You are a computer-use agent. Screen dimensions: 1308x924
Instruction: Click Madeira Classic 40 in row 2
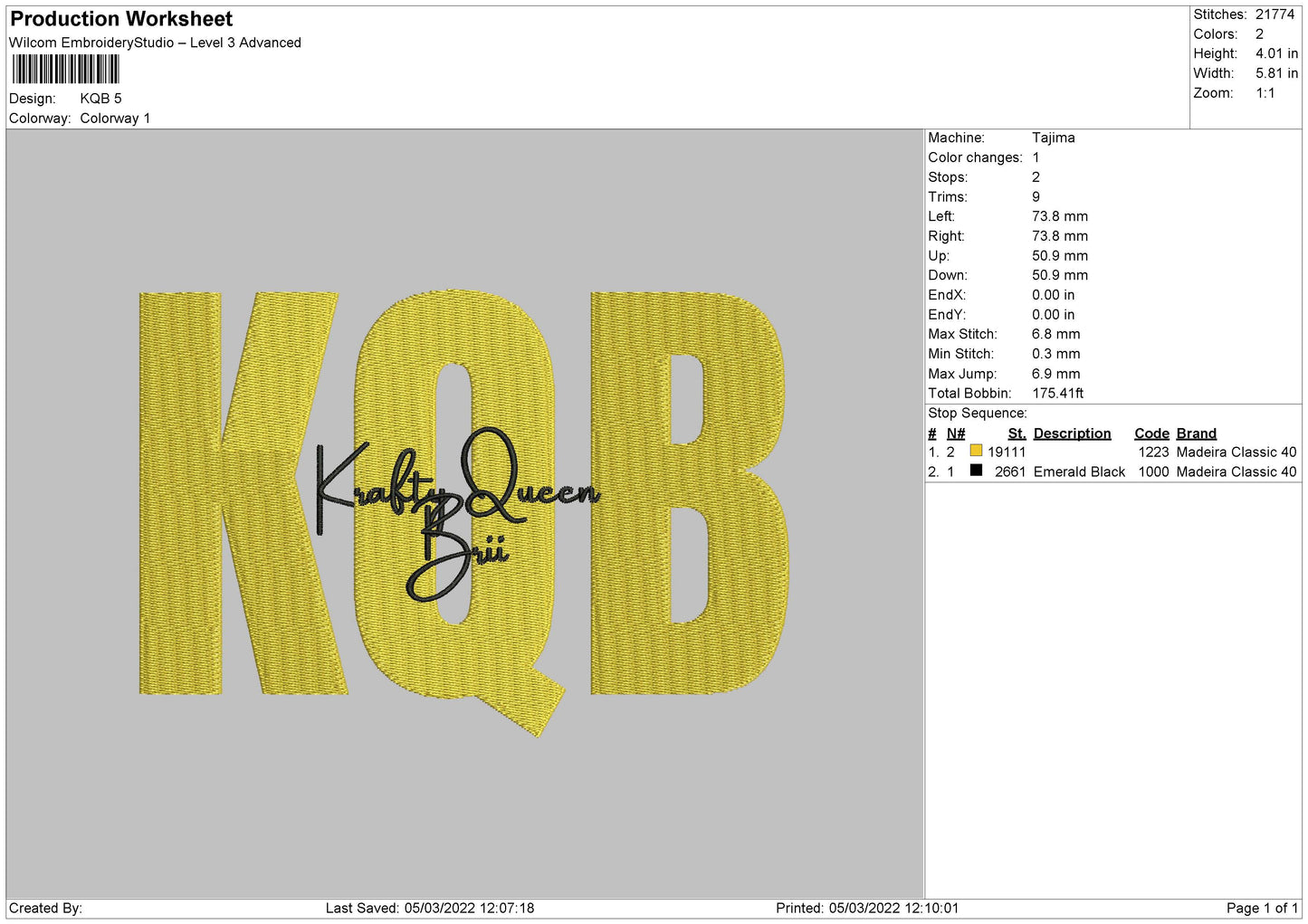point(1236,472)
